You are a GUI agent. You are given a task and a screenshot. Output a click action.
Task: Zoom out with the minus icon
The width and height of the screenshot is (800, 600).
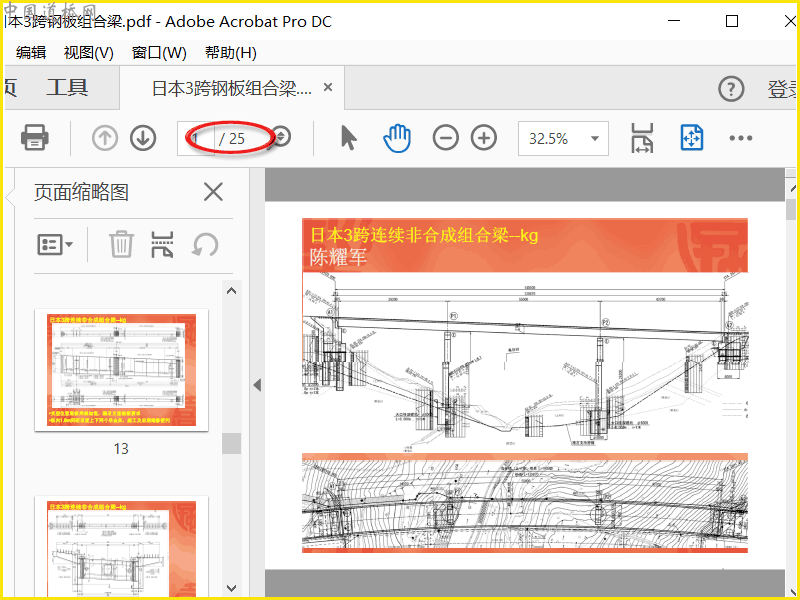445,138
